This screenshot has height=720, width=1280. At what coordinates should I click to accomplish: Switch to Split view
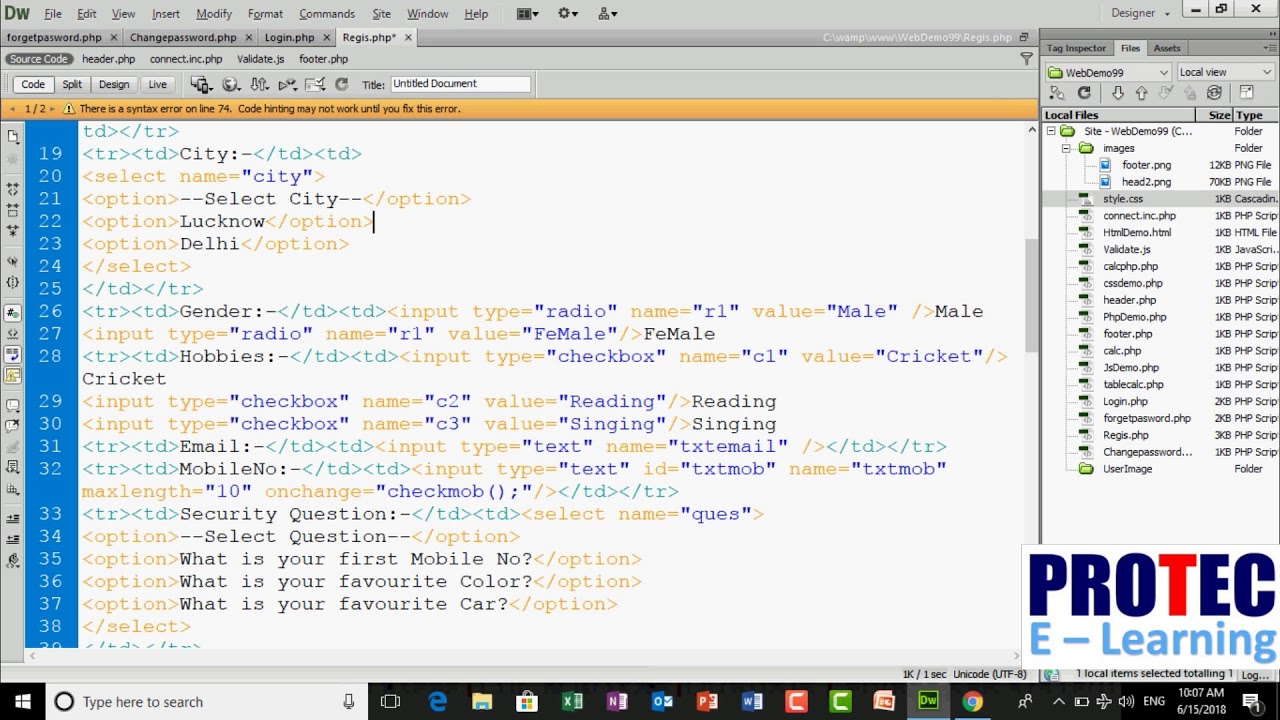tap(72, 85)
